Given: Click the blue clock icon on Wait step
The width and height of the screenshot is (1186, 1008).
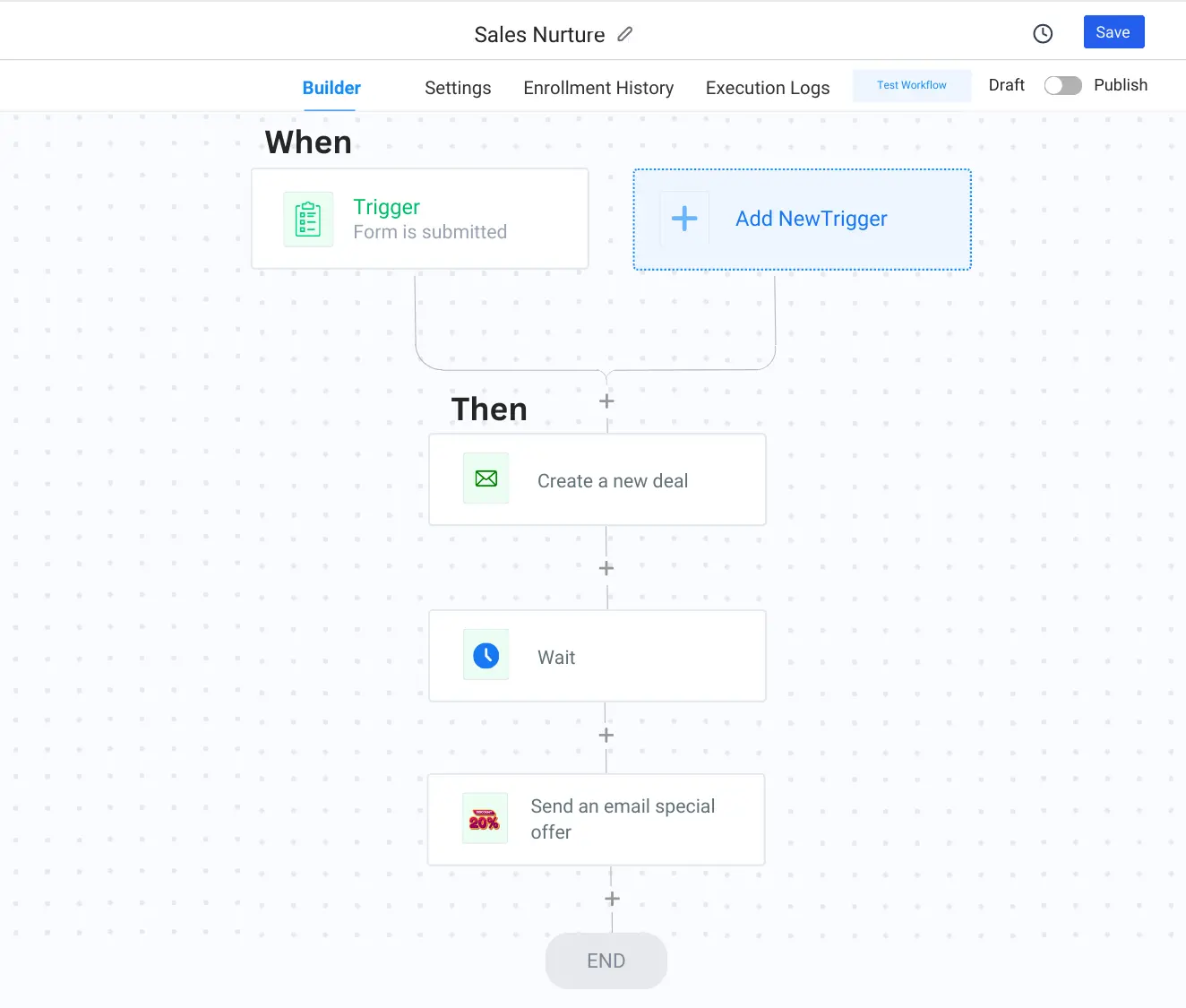Looking at the screenshot, I should pyautogui.click(x=486, y=655).
